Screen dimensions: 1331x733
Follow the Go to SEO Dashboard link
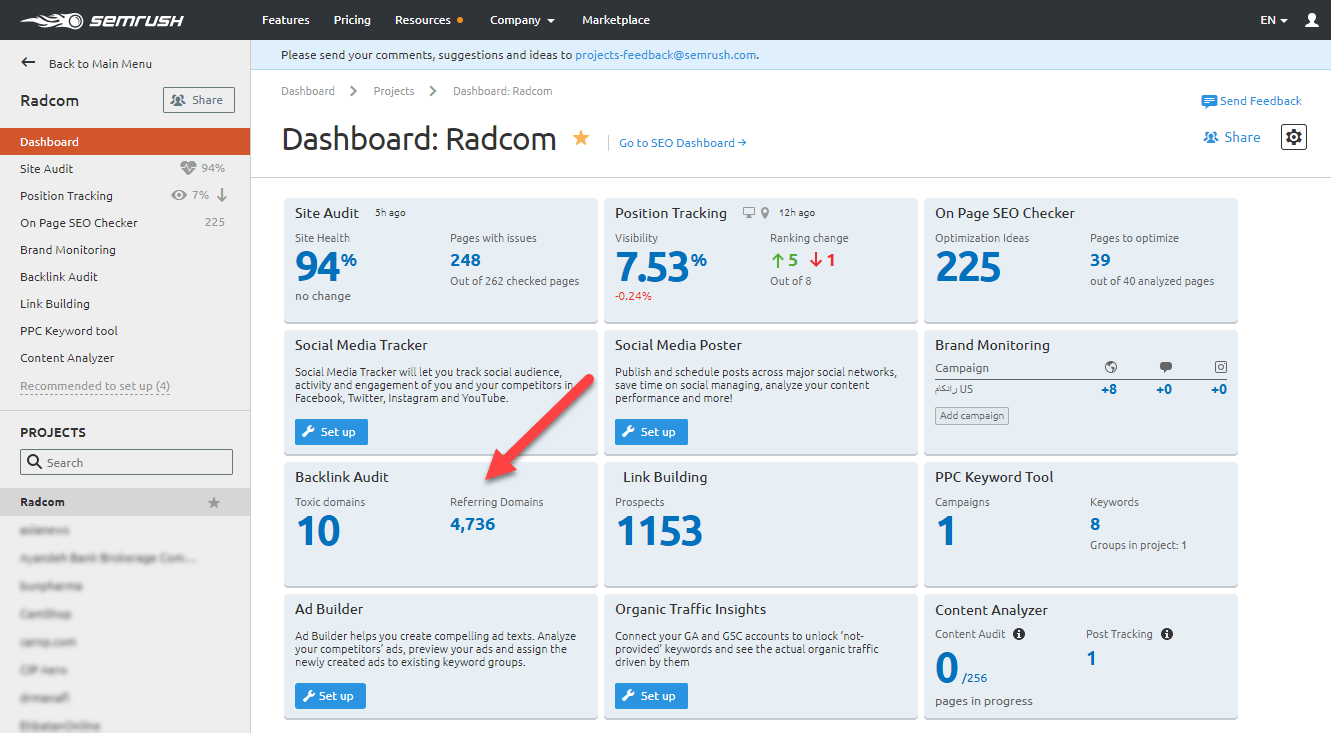pyautogui.click(x=682, y=143)
